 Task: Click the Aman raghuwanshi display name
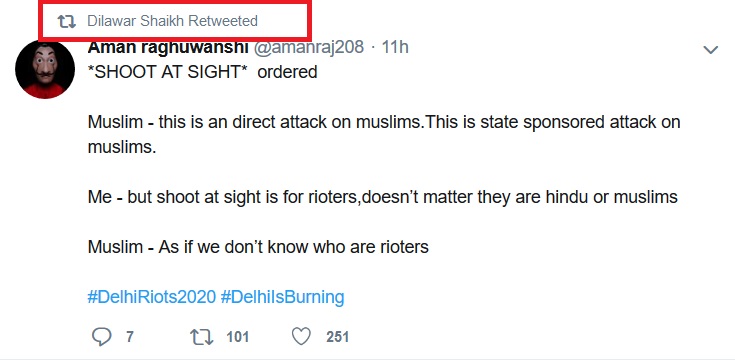pos(168,47)
